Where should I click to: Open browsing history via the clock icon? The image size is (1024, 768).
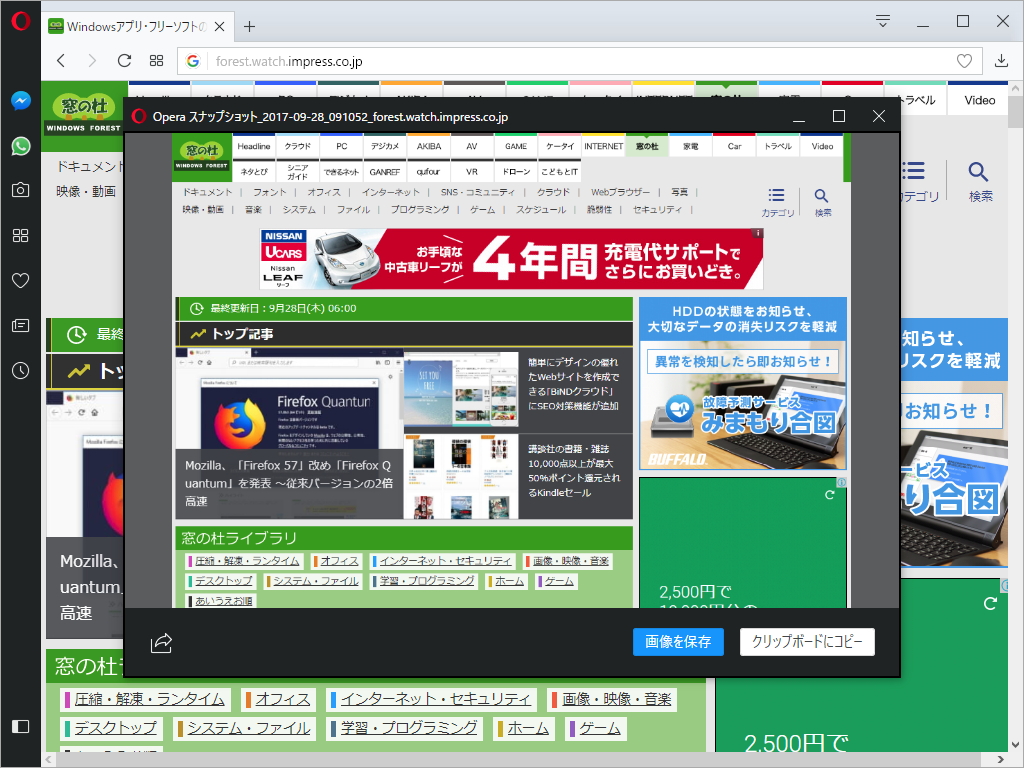[x=20, y=371]
